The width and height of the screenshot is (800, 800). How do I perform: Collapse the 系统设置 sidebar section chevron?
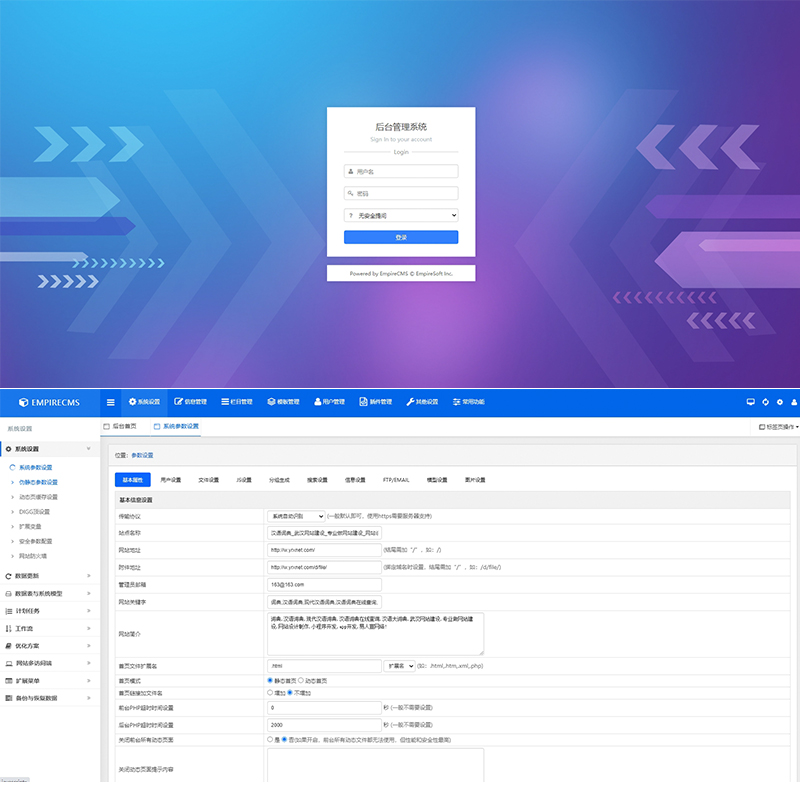88,448
